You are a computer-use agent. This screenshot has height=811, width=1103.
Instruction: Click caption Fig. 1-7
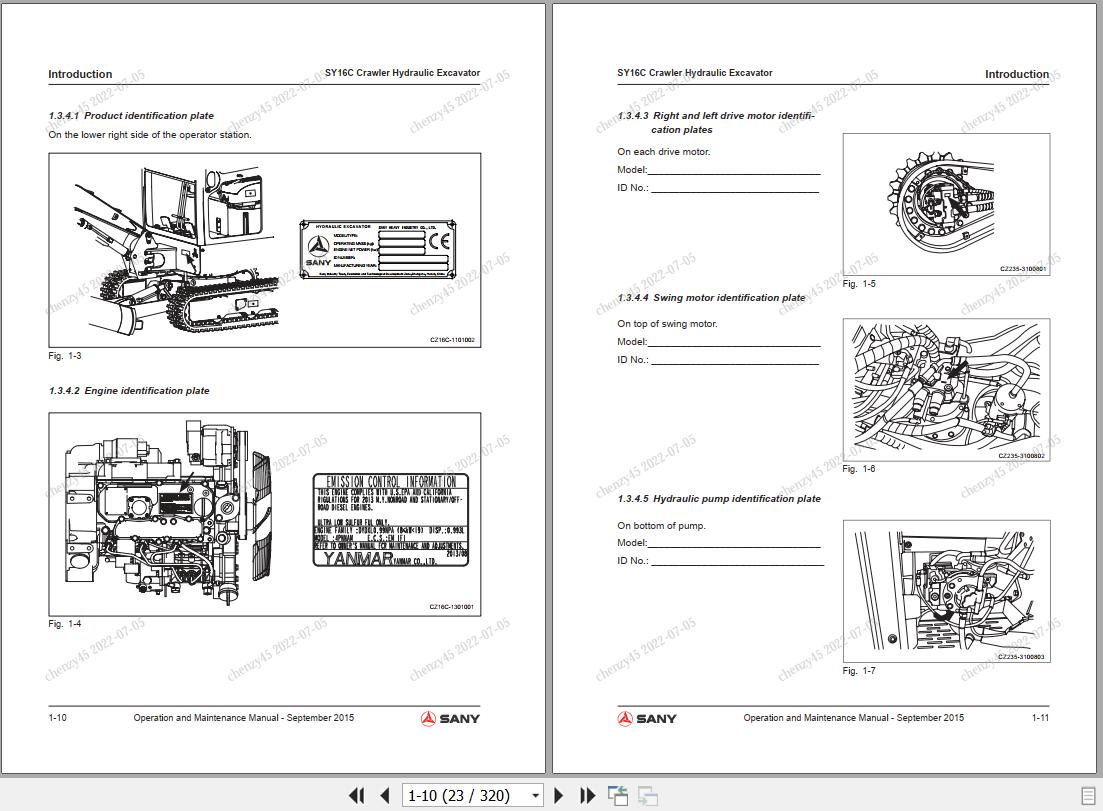[x=859, y=670]
